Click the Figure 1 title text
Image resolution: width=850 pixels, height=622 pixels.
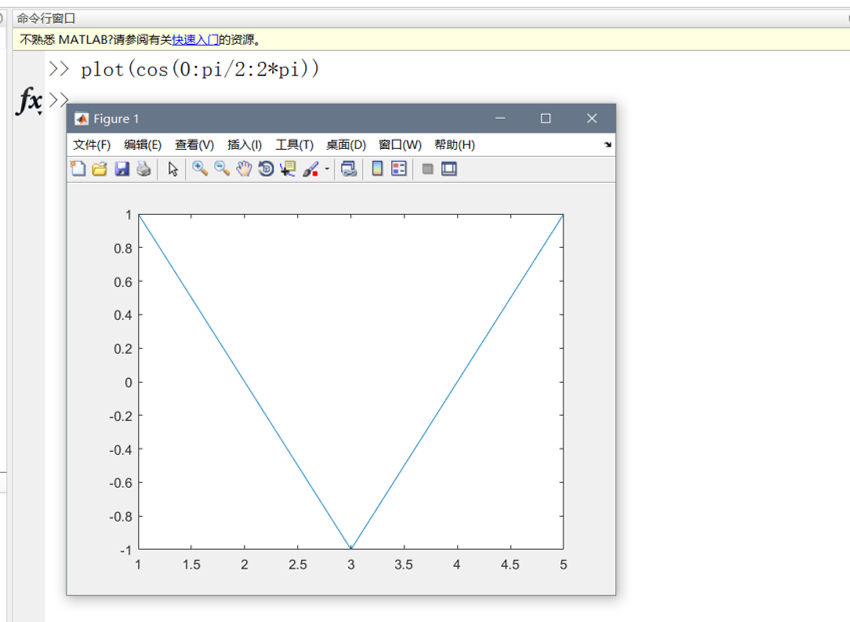pos(116,119)
